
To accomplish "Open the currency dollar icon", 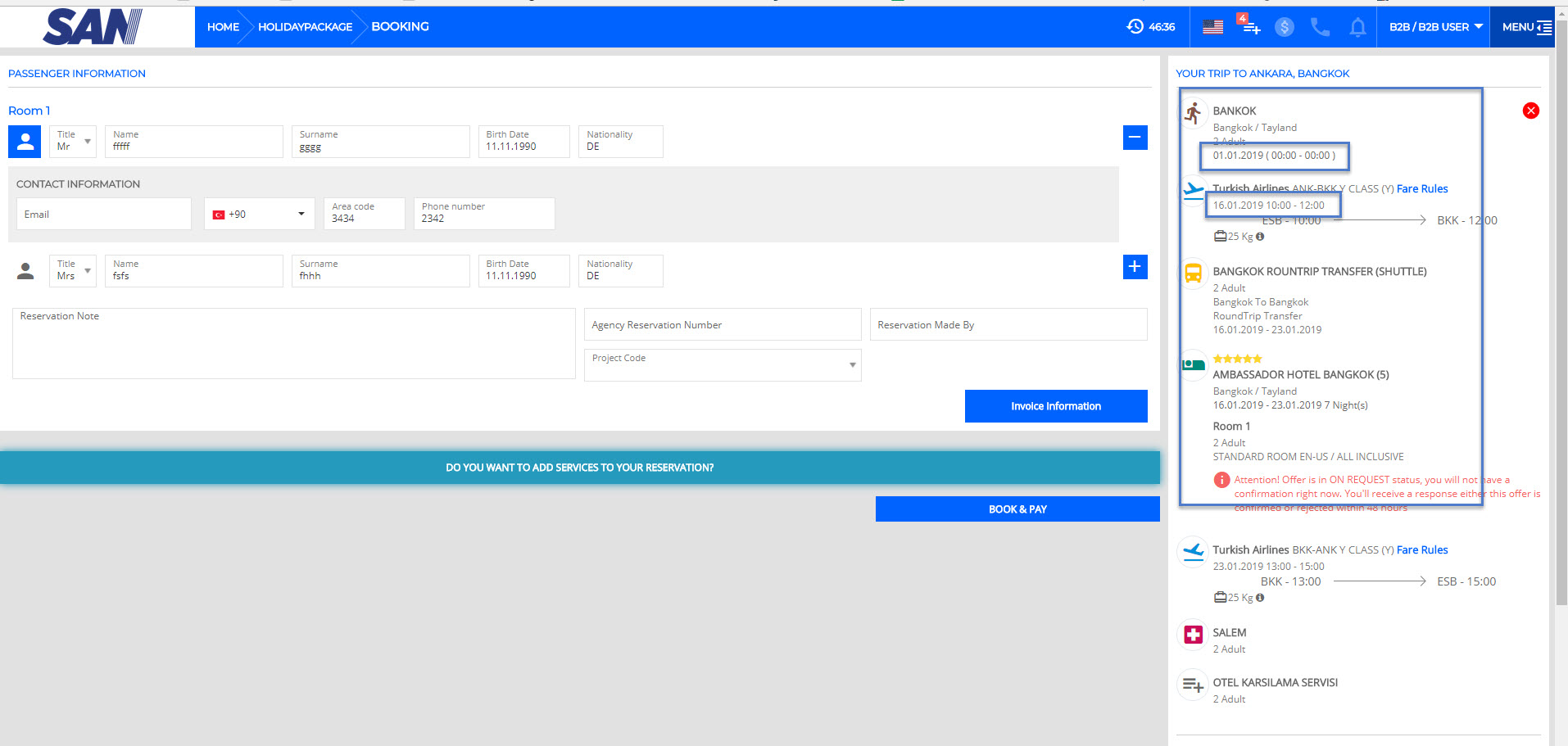I will 1284,27.
